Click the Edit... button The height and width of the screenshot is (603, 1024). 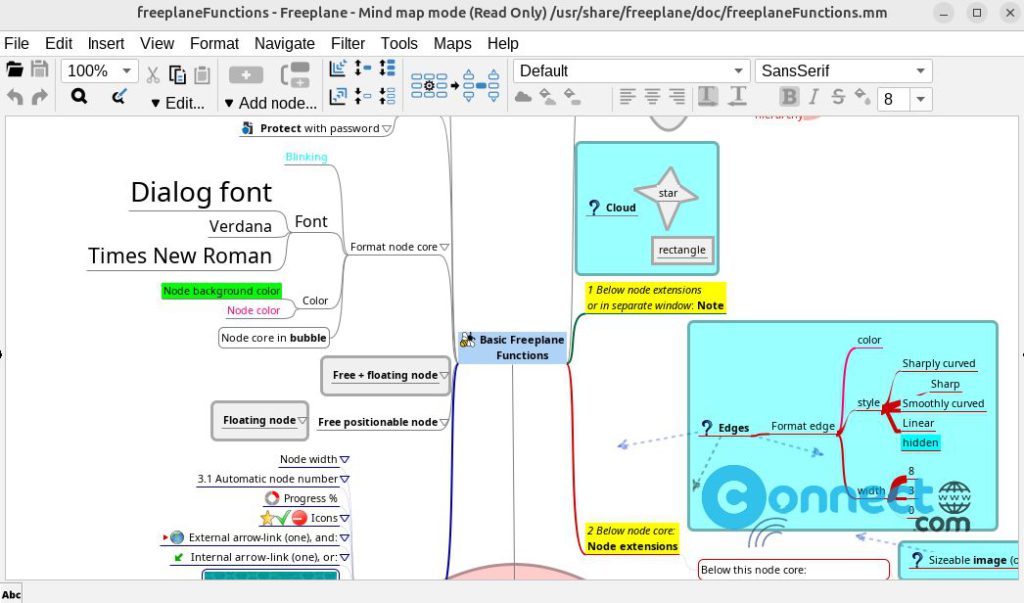click(186, 102)
